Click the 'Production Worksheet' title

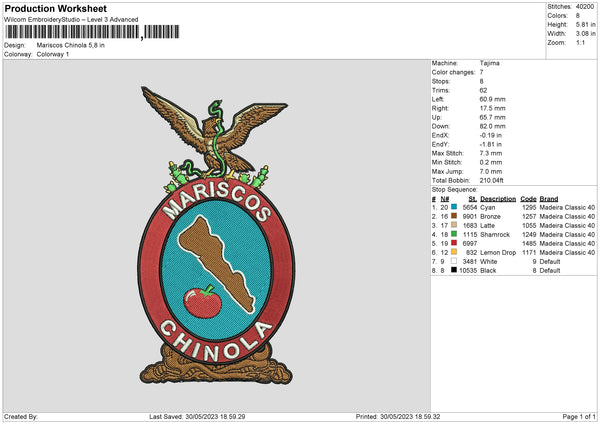point(56,8)
